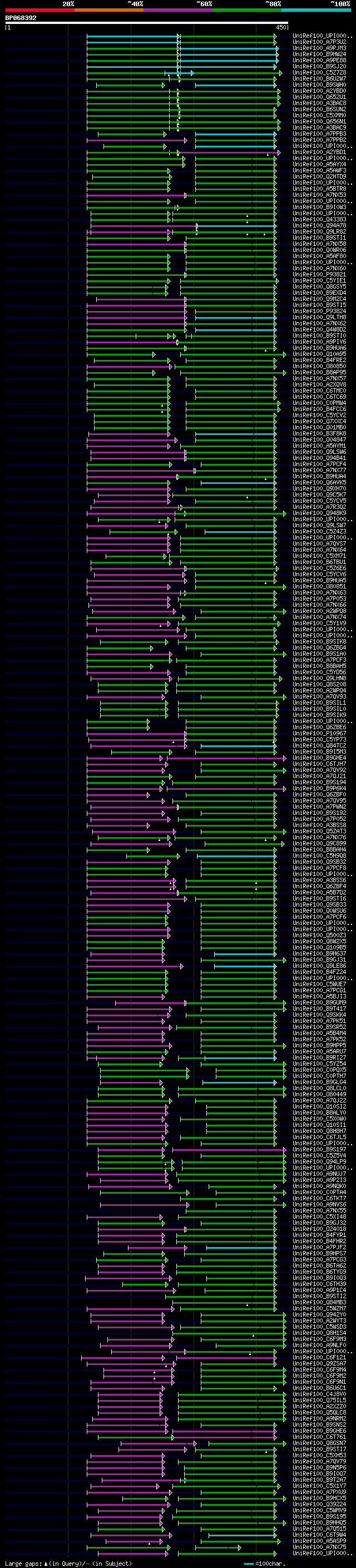Click the orange ~40% identity color bar
This screenshot has height=1568, width=356.
(109, 11)
